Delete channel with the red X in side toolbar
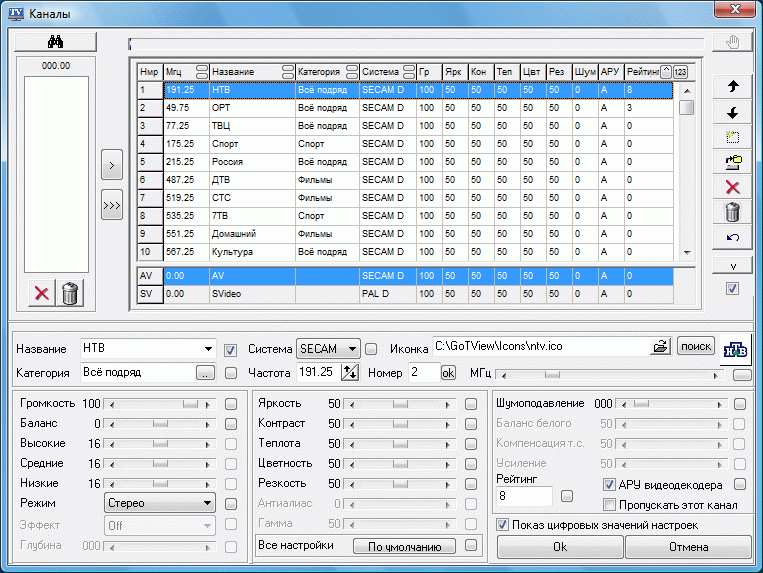 pos(732,187)
